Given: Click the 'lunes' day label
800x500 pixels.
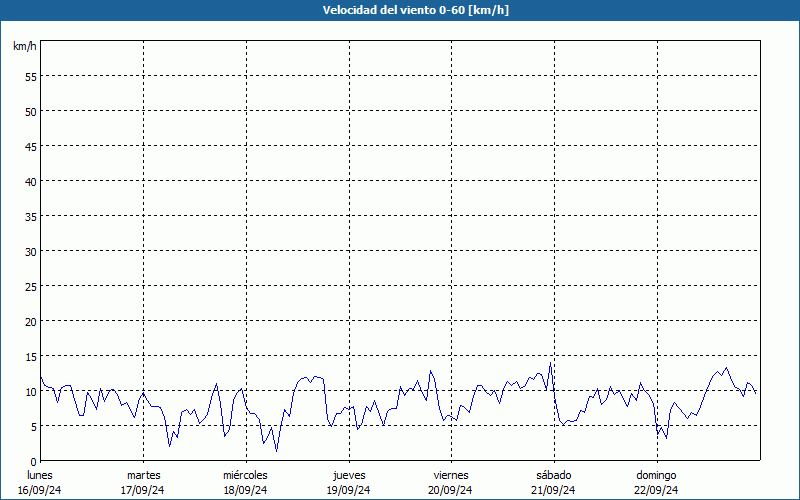Looking at the screenshot, I should (40, 475).
